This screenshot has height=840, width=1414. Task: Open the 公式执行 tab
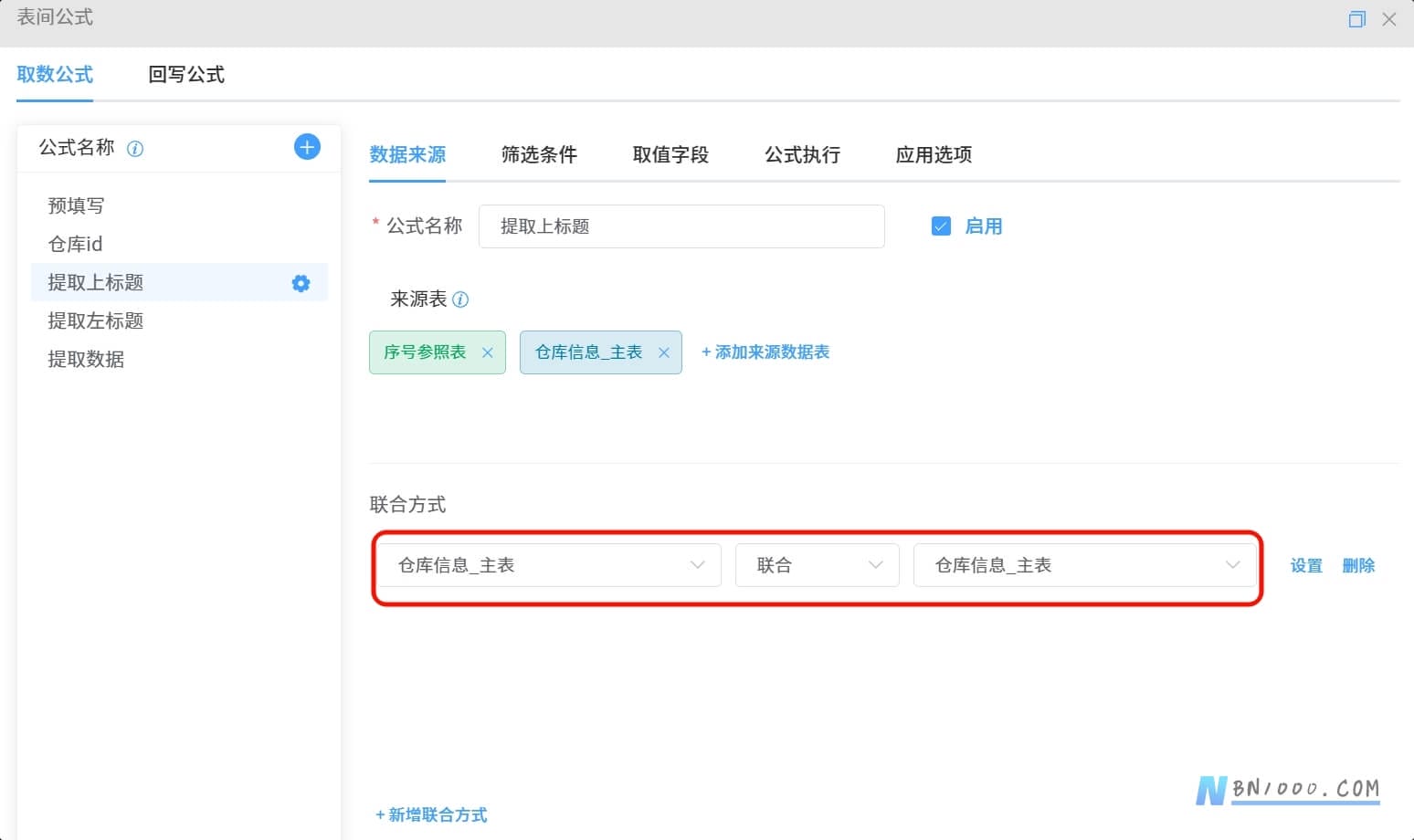[x=802, y=155]
